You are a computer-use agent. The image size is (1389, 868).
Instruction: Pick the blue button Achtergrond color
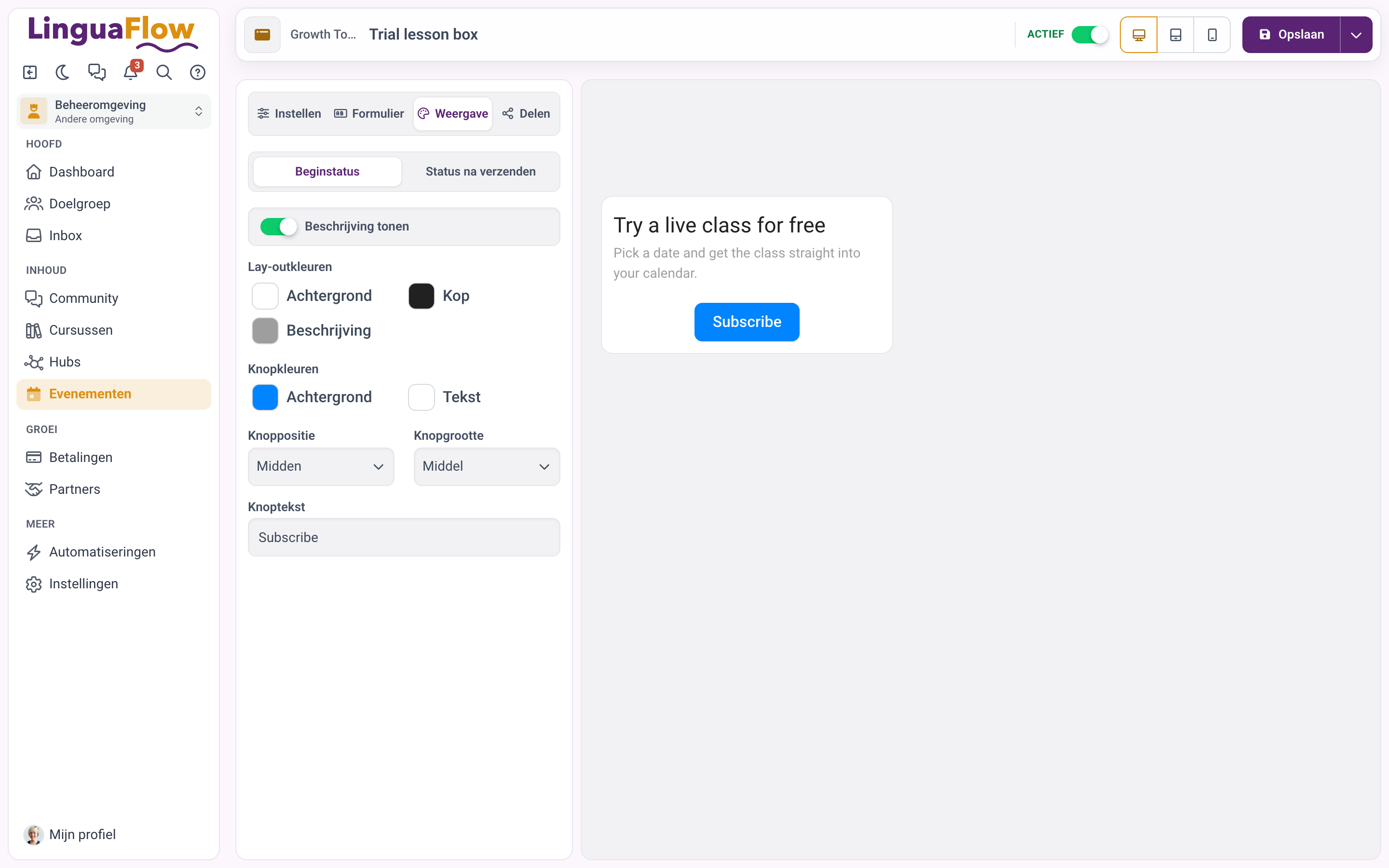point(265,397)
